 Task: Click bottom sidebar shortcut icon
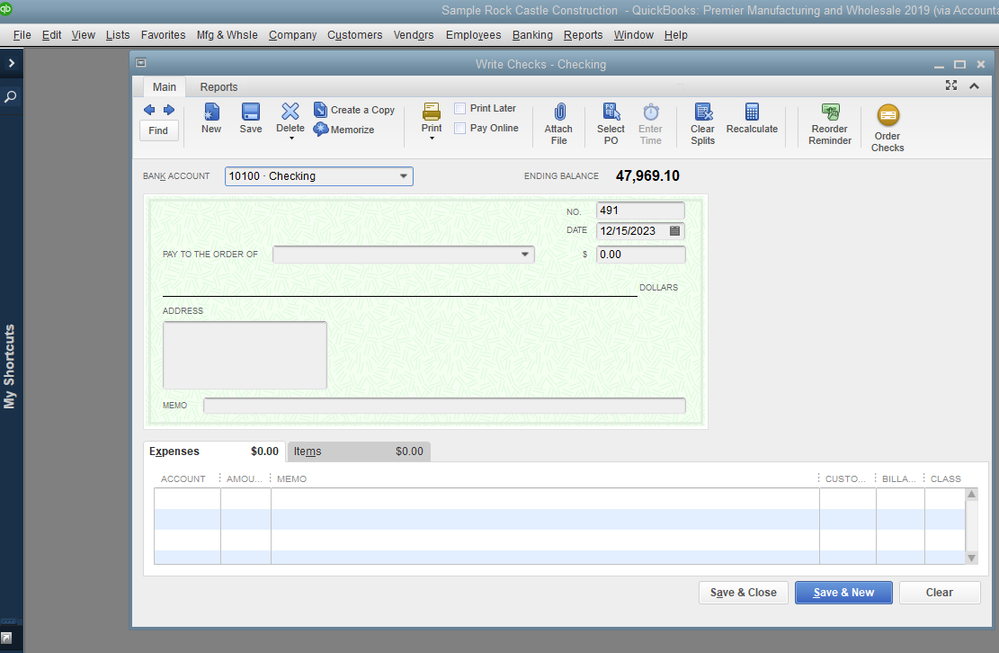point(6,637)
